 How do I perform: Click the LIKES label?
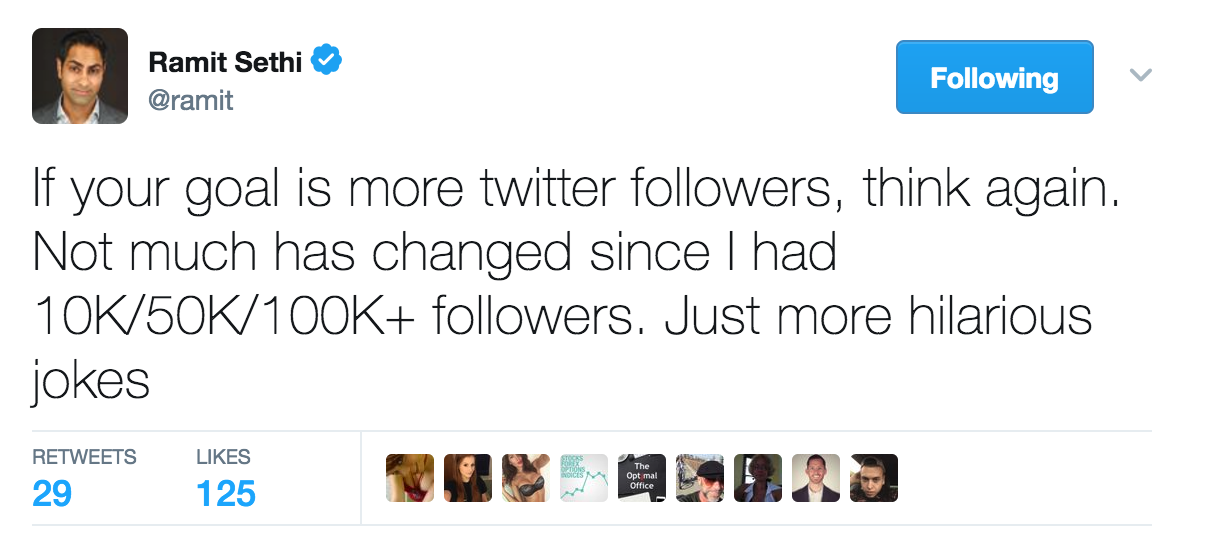(x=223, y=457)
